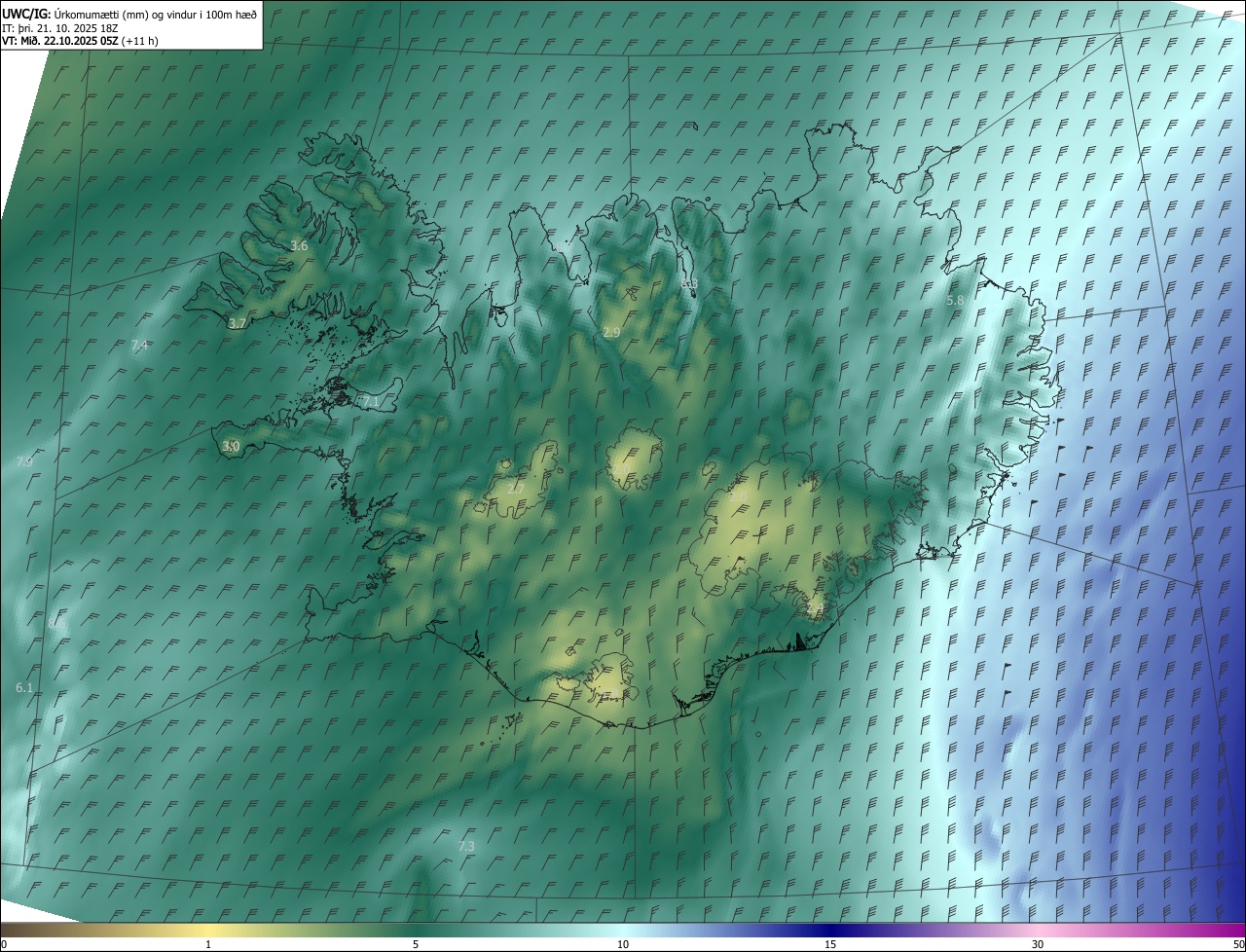Click the 'VT: Mið. 22.10.2025 05Z (+11 h)' line
1246x952 pixels.
[80, 41]
